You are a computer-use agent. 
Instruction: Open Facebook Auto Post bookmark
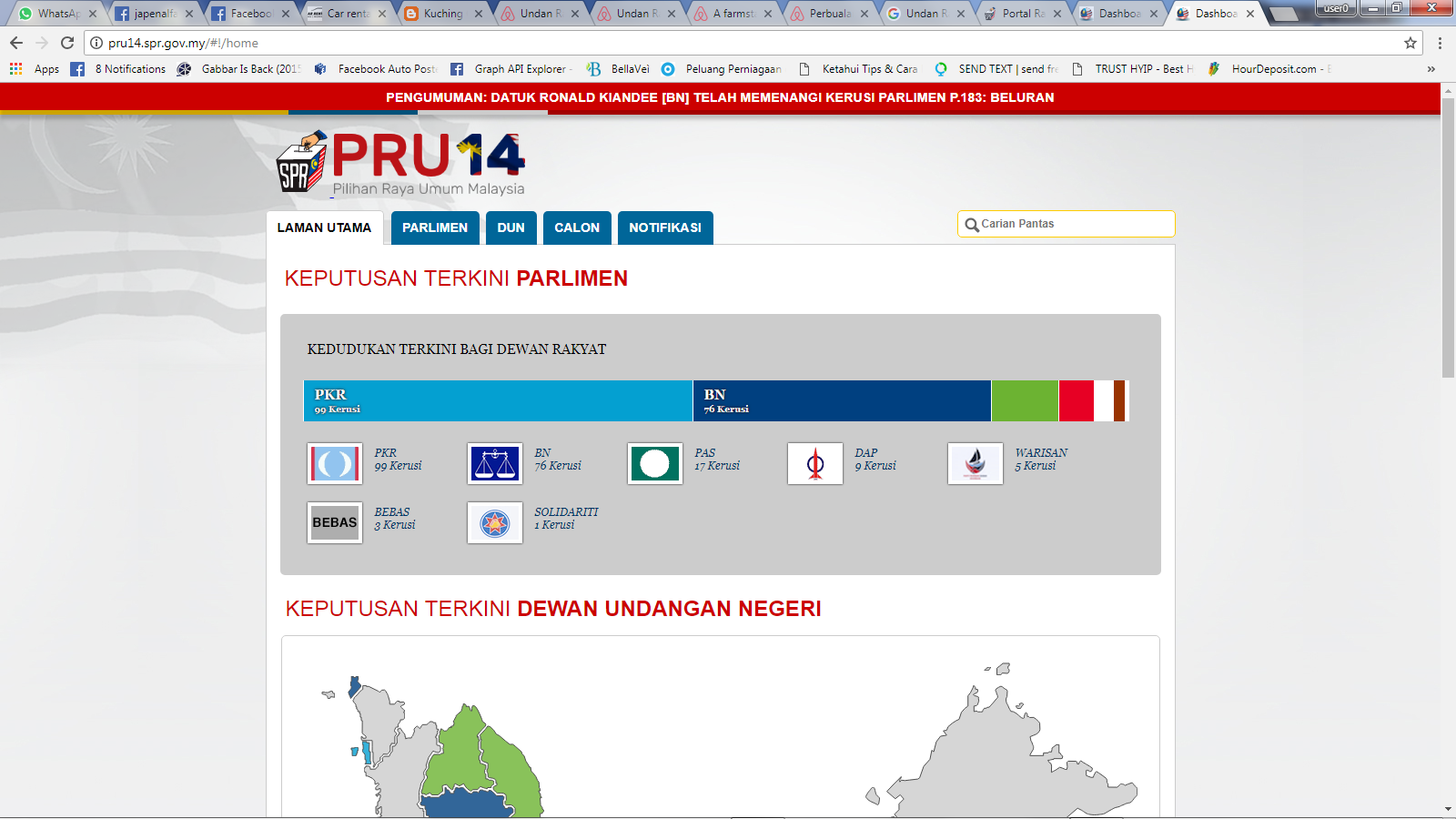pyautogui.click(x=375, y=69)
